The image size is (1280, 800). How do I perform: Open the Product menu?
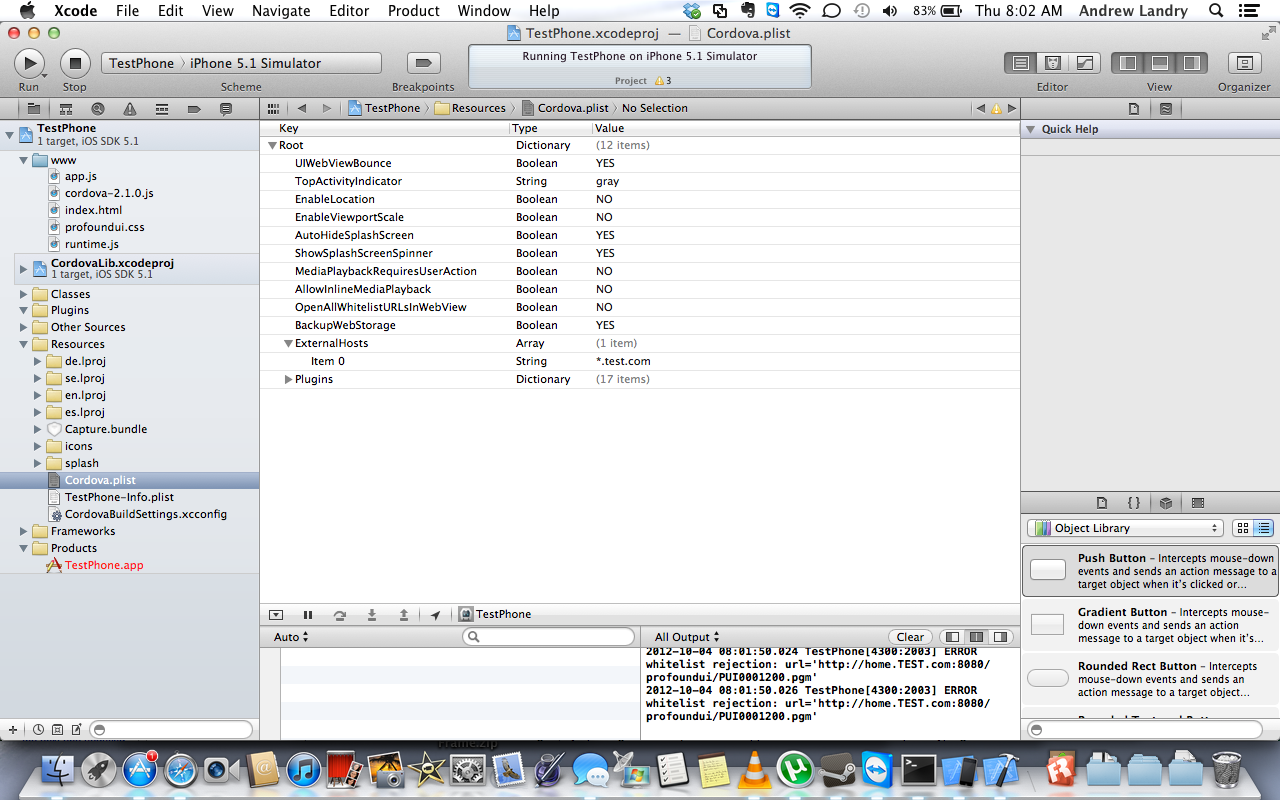pos(413,11)
